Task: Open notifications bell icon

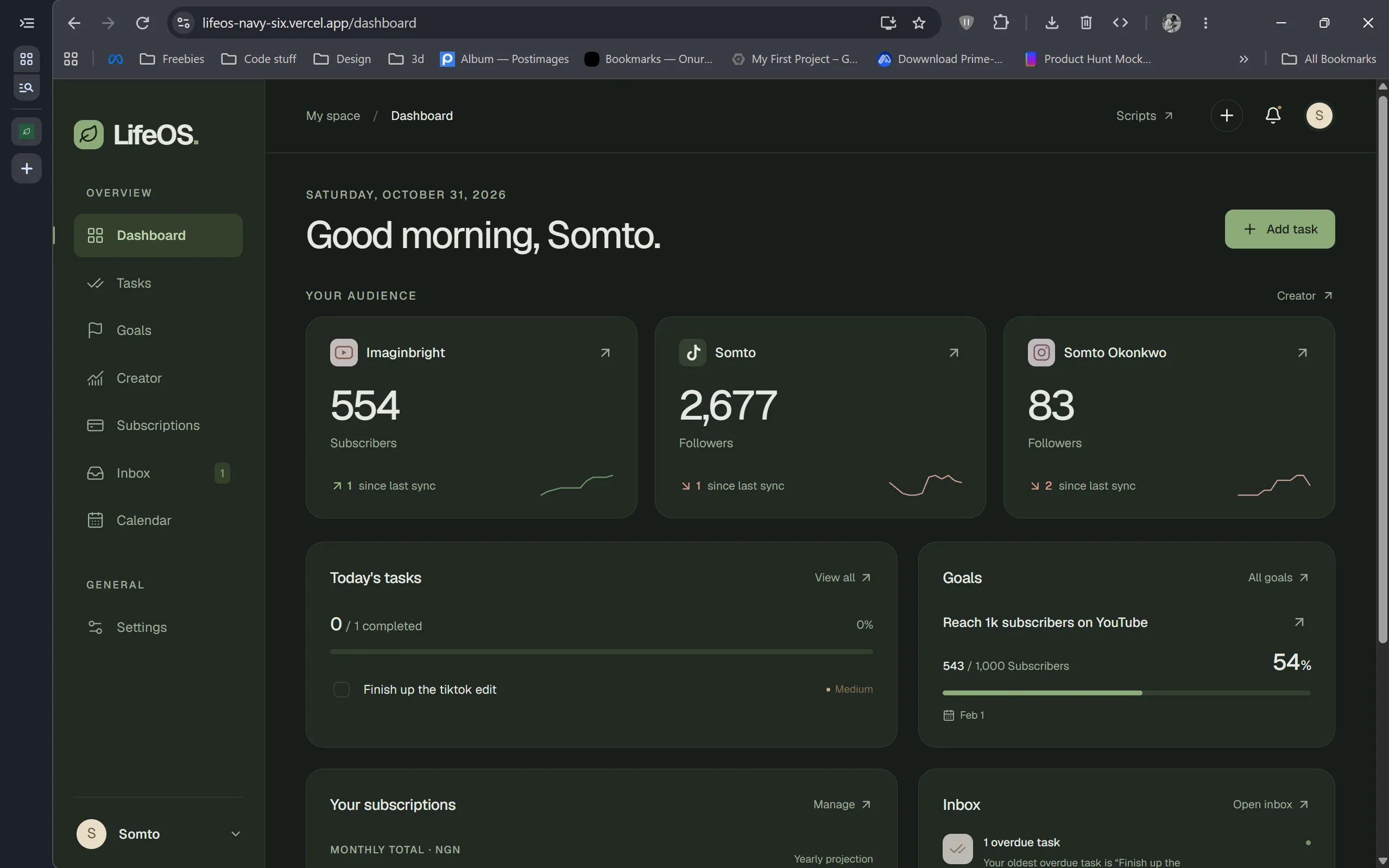Action: tap(1273, 116)
